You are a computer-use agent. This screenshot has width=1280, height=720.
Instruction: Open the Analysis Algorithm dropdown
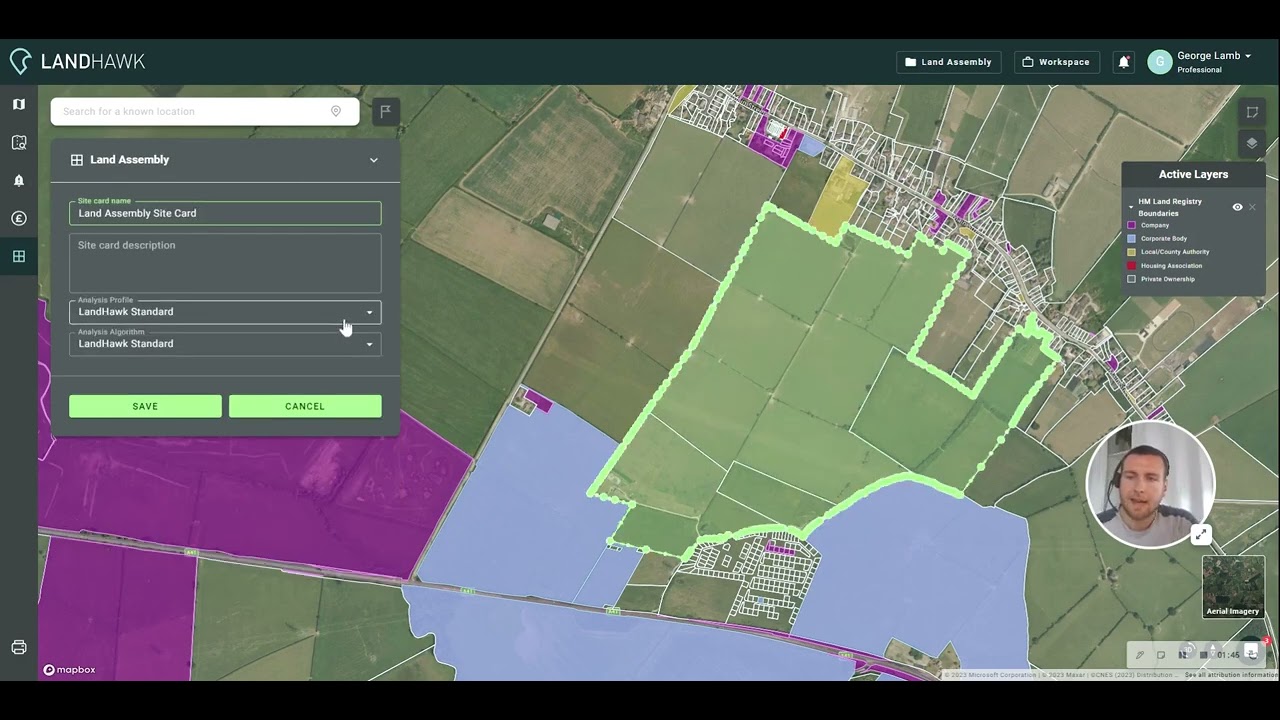225,343
